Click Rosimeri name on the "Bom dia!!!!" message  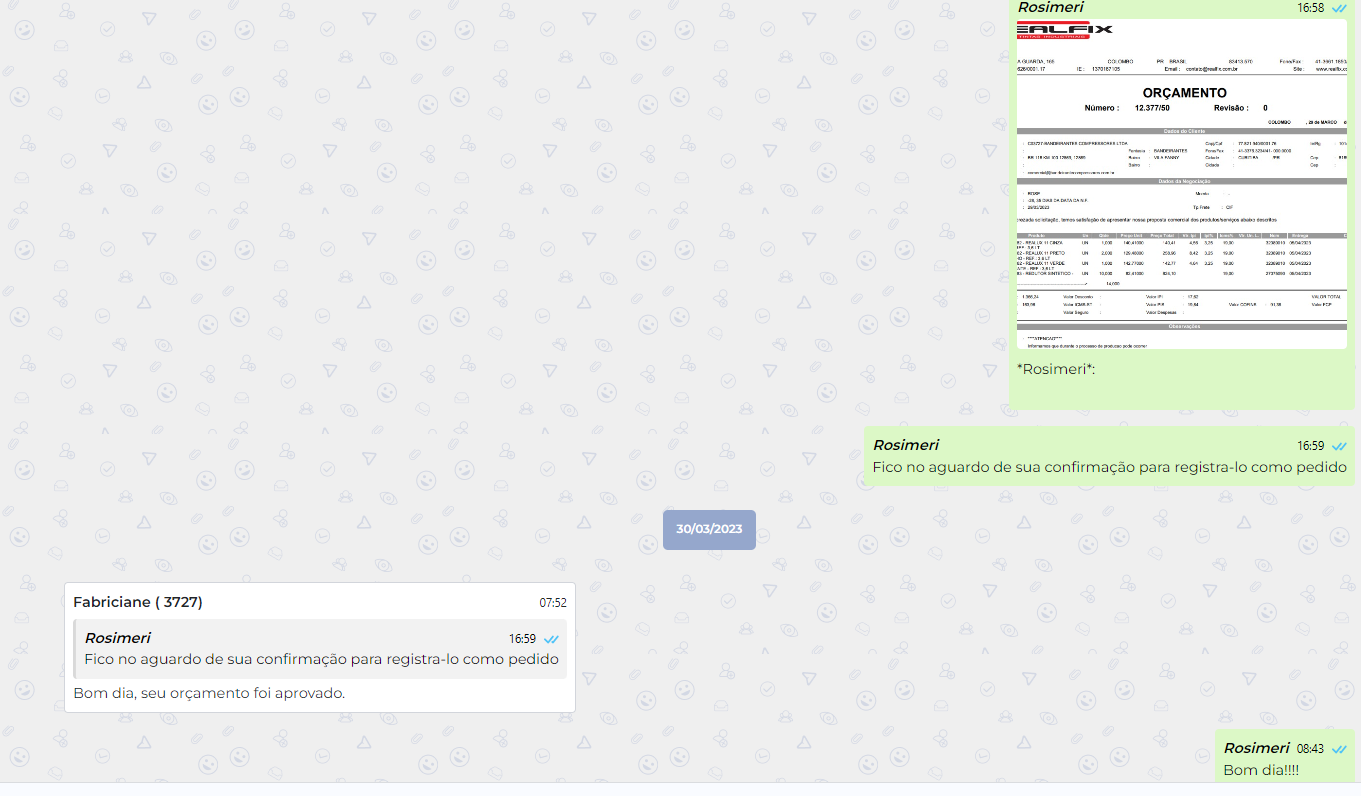tap(1256, 748)
